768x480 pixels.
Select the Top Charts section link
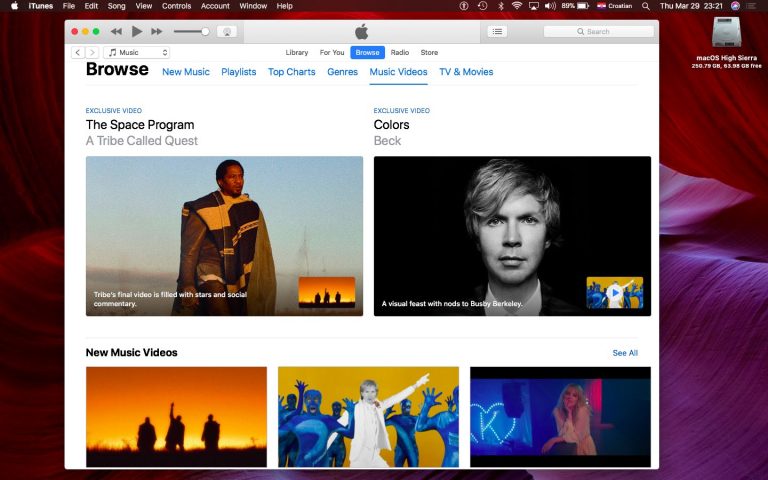coord(291,72)
